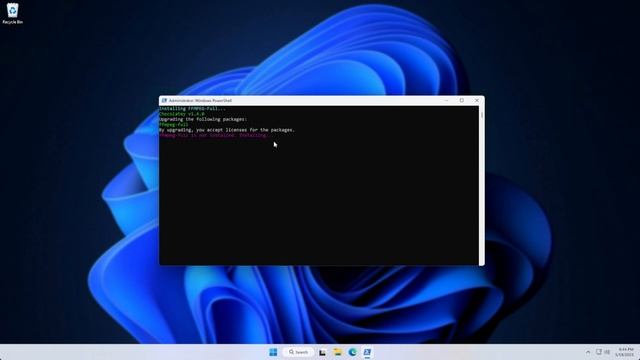Screen dimensions: 640x360
Task: Click the taskbar Search box
Action: pos(298,352)
